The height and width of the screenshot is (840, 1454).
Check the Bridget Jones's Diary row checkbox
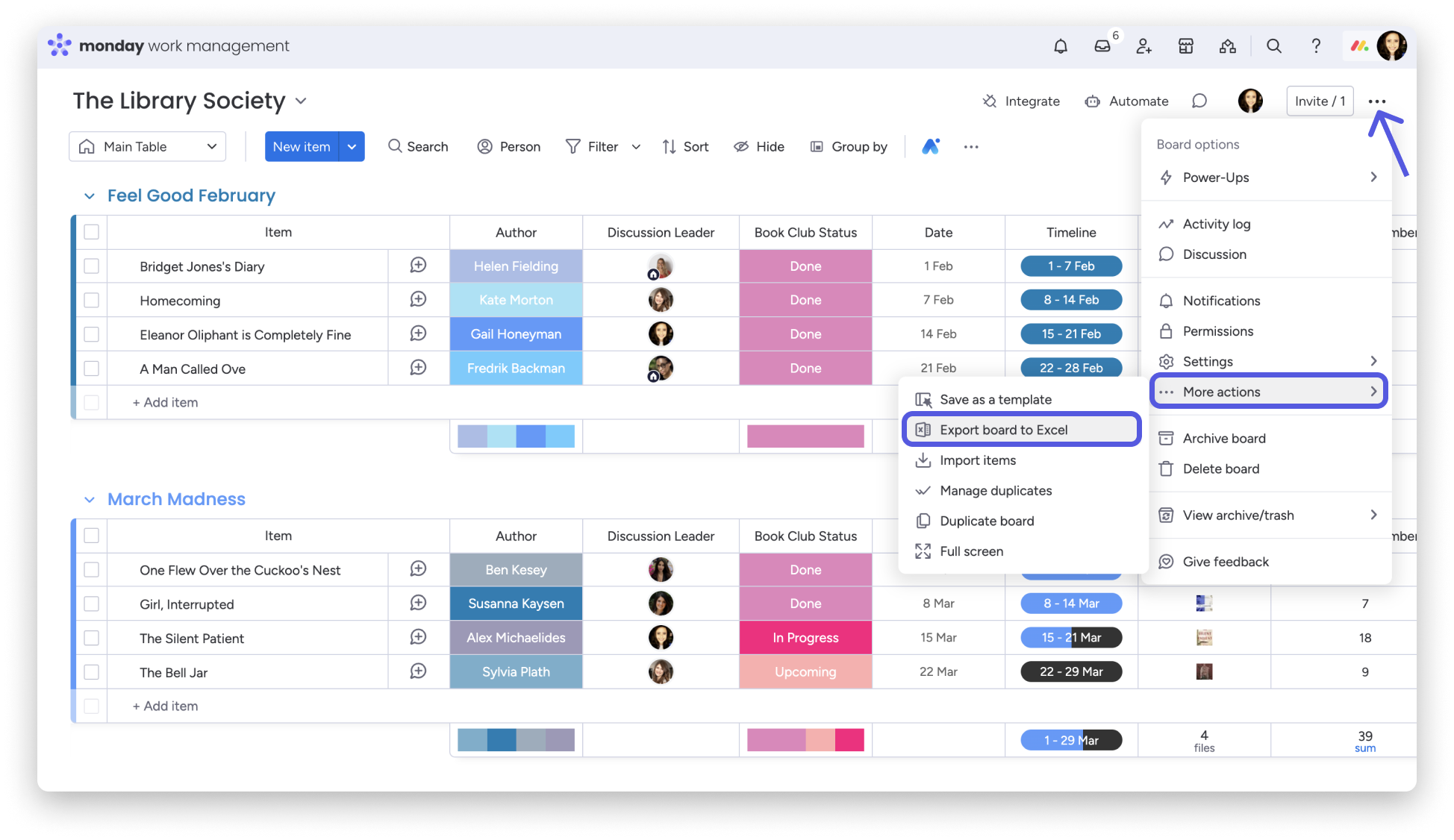92,266
